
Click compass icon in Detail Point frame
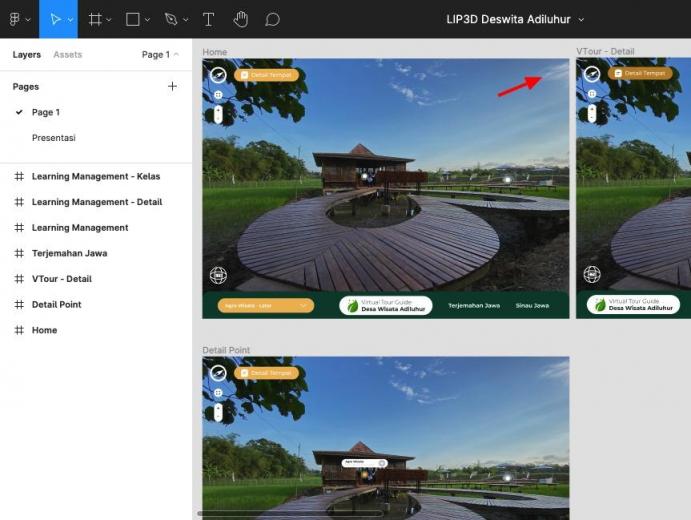click(218, 373)
